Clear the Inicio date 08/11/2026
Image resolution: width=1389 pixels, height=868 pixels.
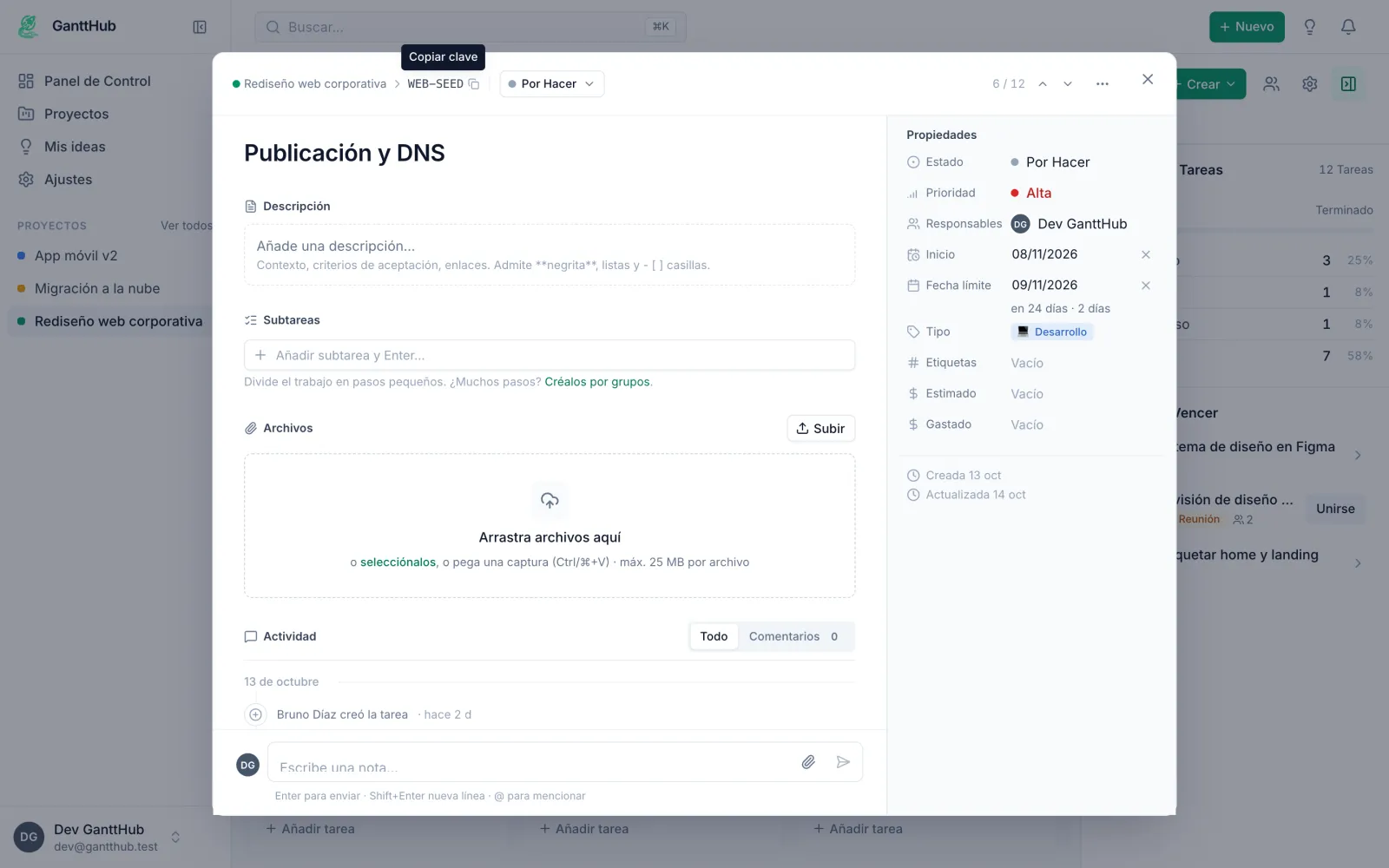pos(1146,254)
